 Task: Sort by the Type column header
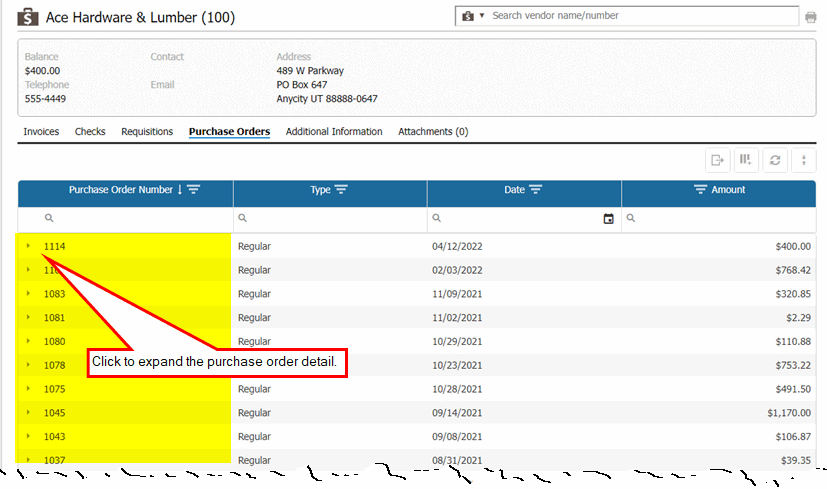click(x=320, y=190)
